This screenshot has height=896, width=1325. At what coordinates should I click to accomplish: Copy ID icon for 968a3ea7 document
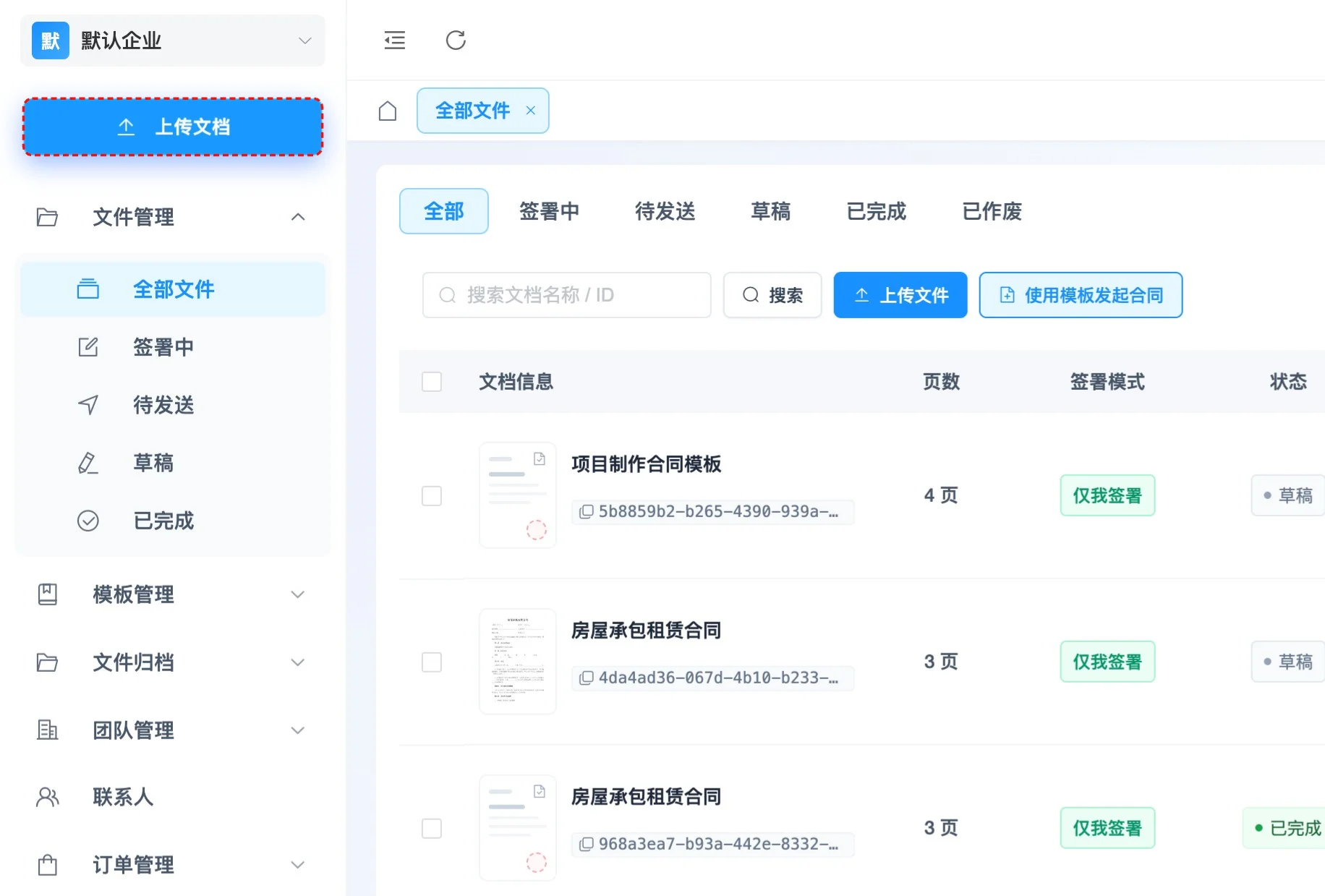tap(587, 845)
